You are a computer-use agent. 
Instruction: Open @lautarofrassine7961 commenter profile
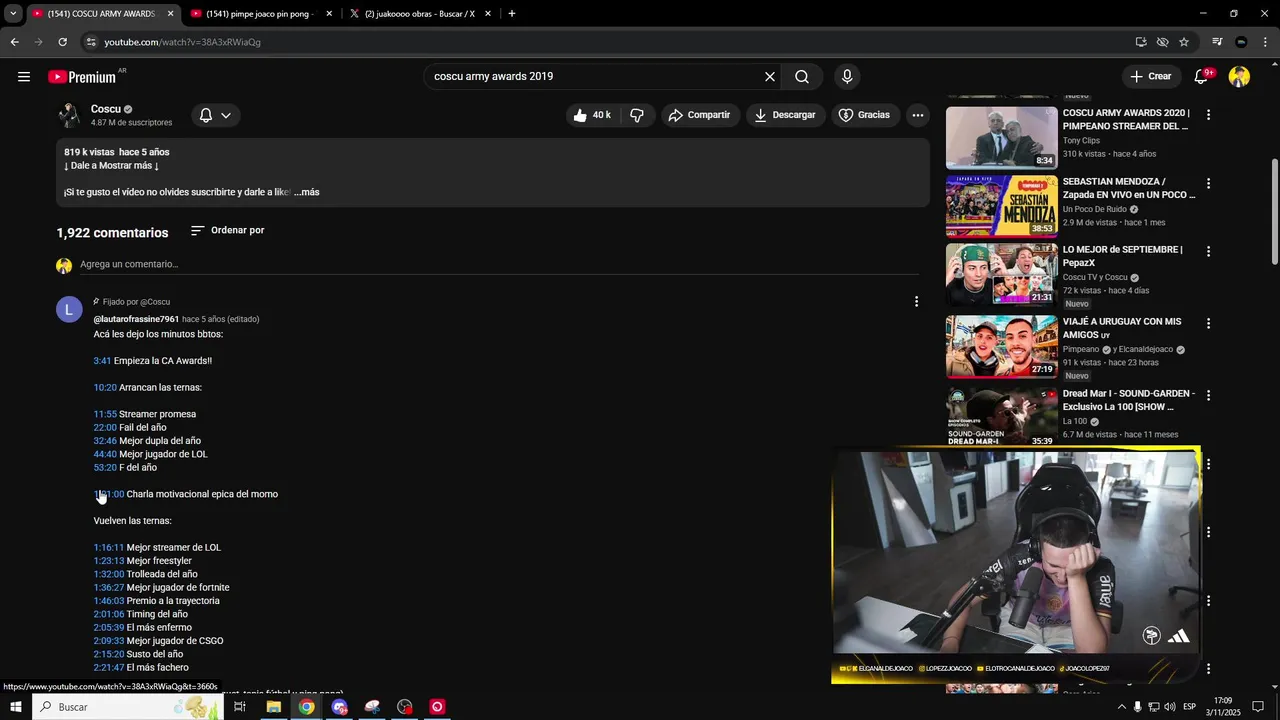coord(136,319)
